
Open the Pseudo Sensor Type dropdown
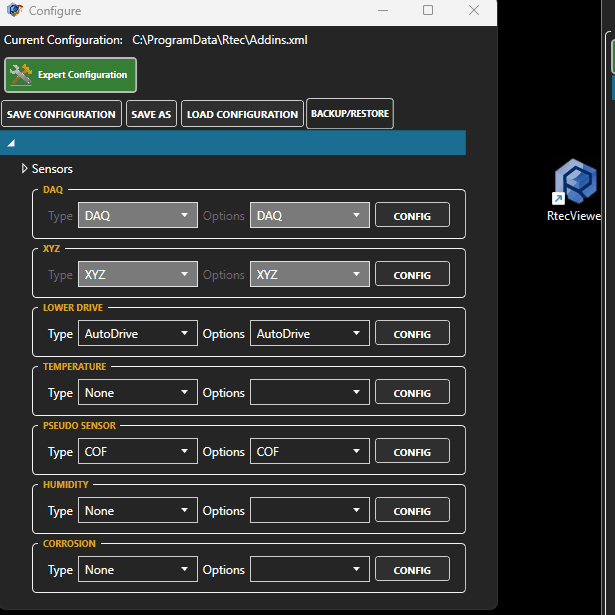click(x=138, y=451)
